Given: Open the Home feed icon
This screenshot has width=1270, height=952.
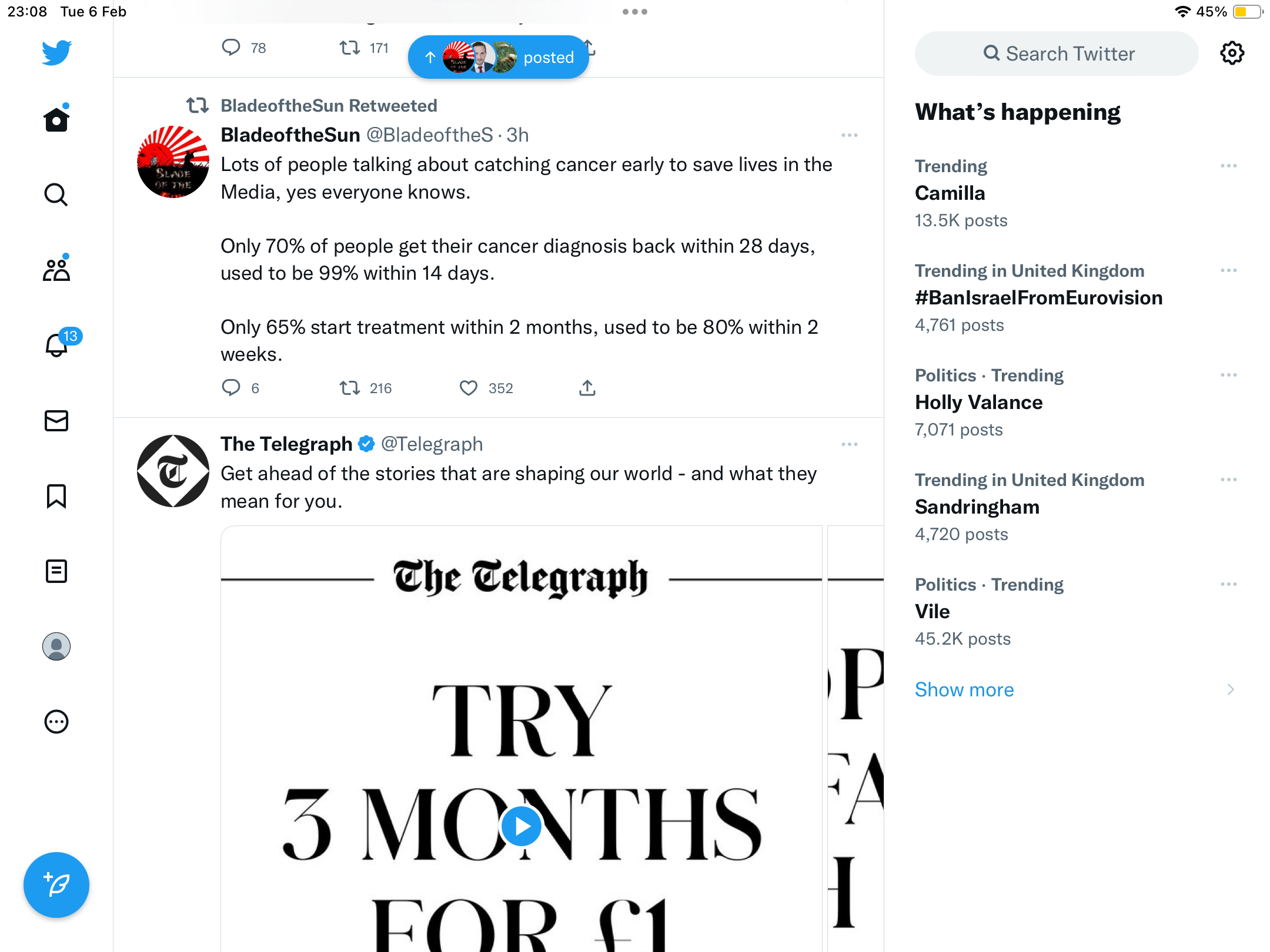Looking at the screenshot, I should 56,119.
